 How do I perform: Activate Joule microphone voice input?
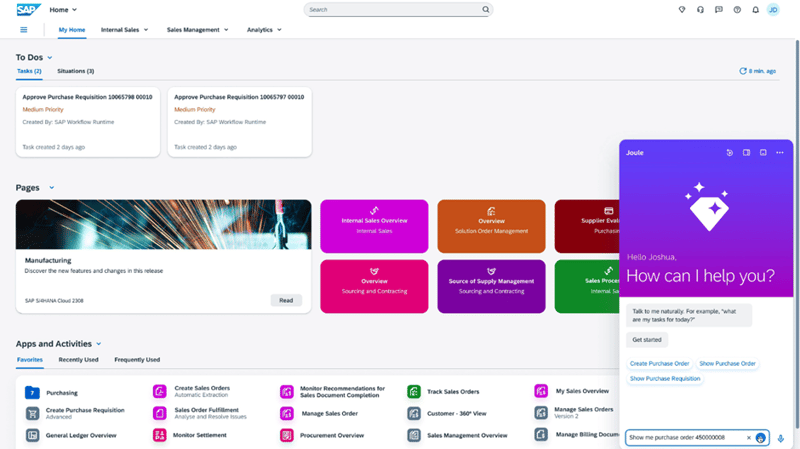(780, 438)
